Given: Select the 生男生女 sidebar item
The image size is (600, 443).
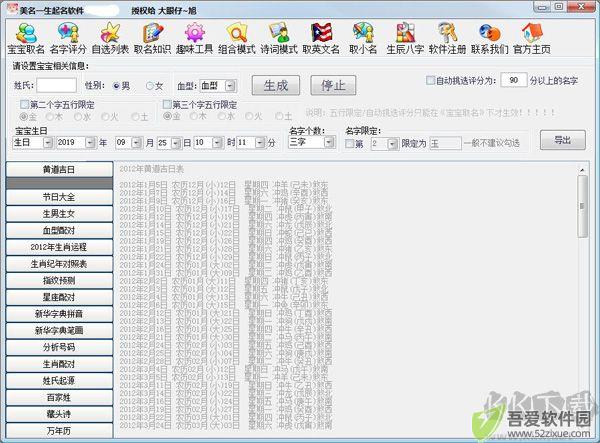Looking at the screenshot, I should pyautogui.click(x=59, y=214).
